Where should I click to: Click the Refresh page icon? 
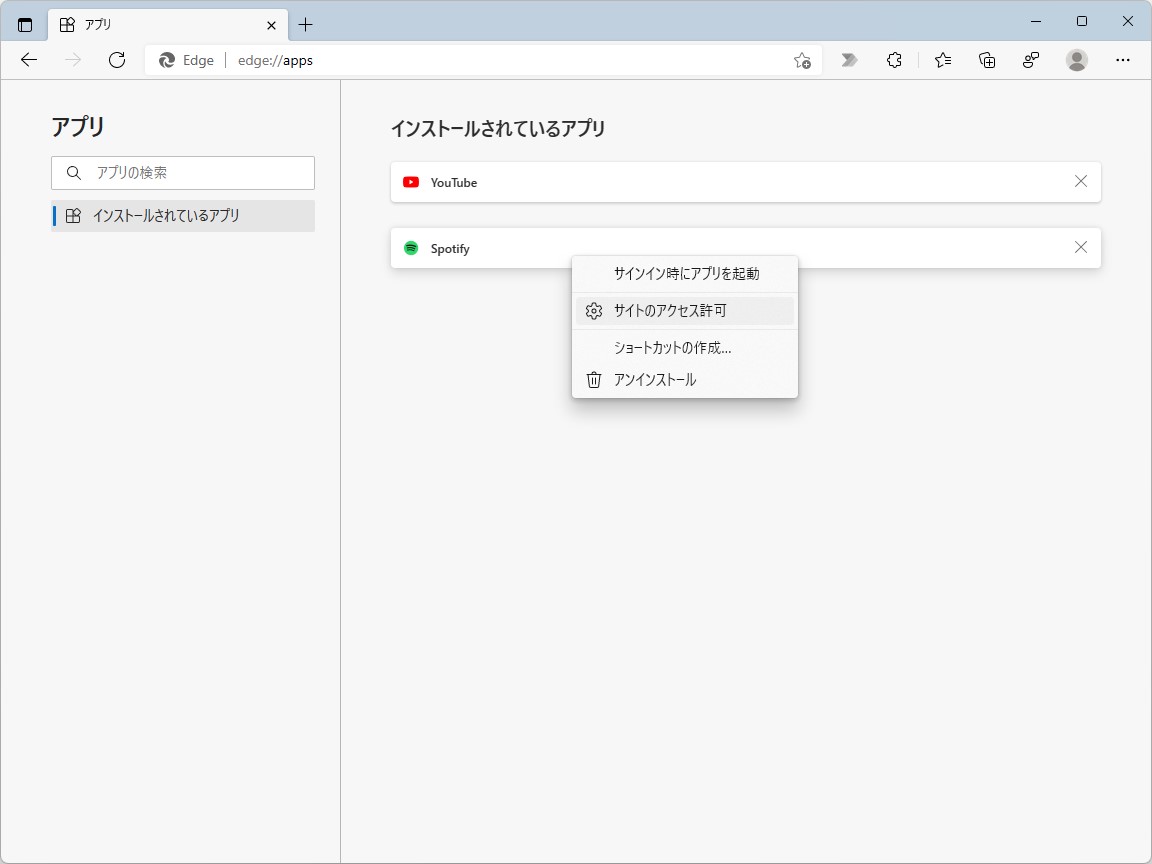pyautogui.click(x=117, y=60)
